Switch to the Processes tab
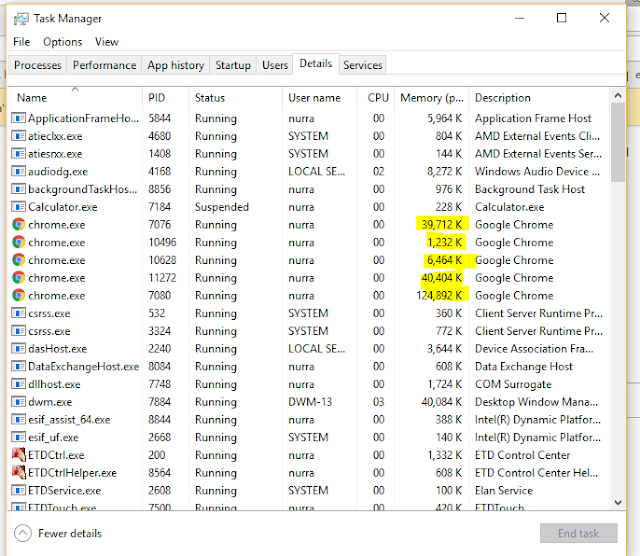Viewport: 640px width, 556px height. [38, 65]
